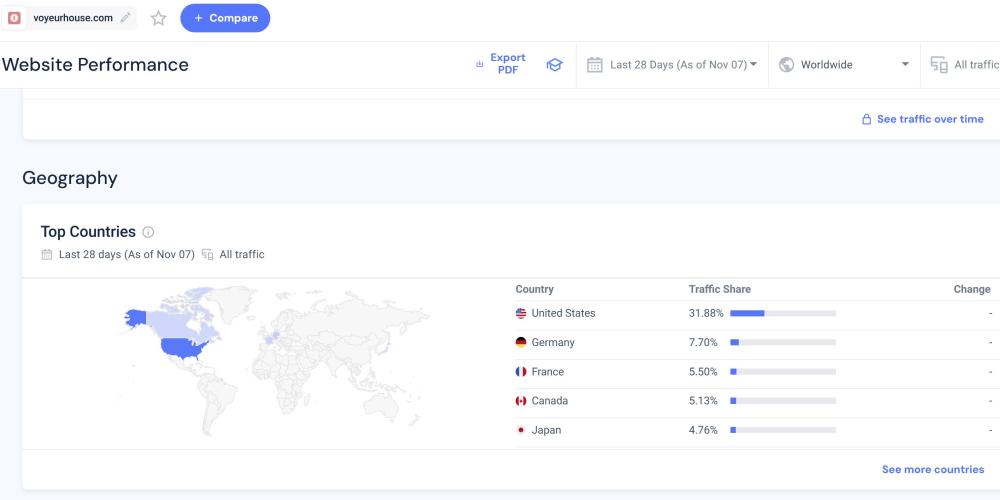Click the globe icon beside Worldwide

coord(786,65)
